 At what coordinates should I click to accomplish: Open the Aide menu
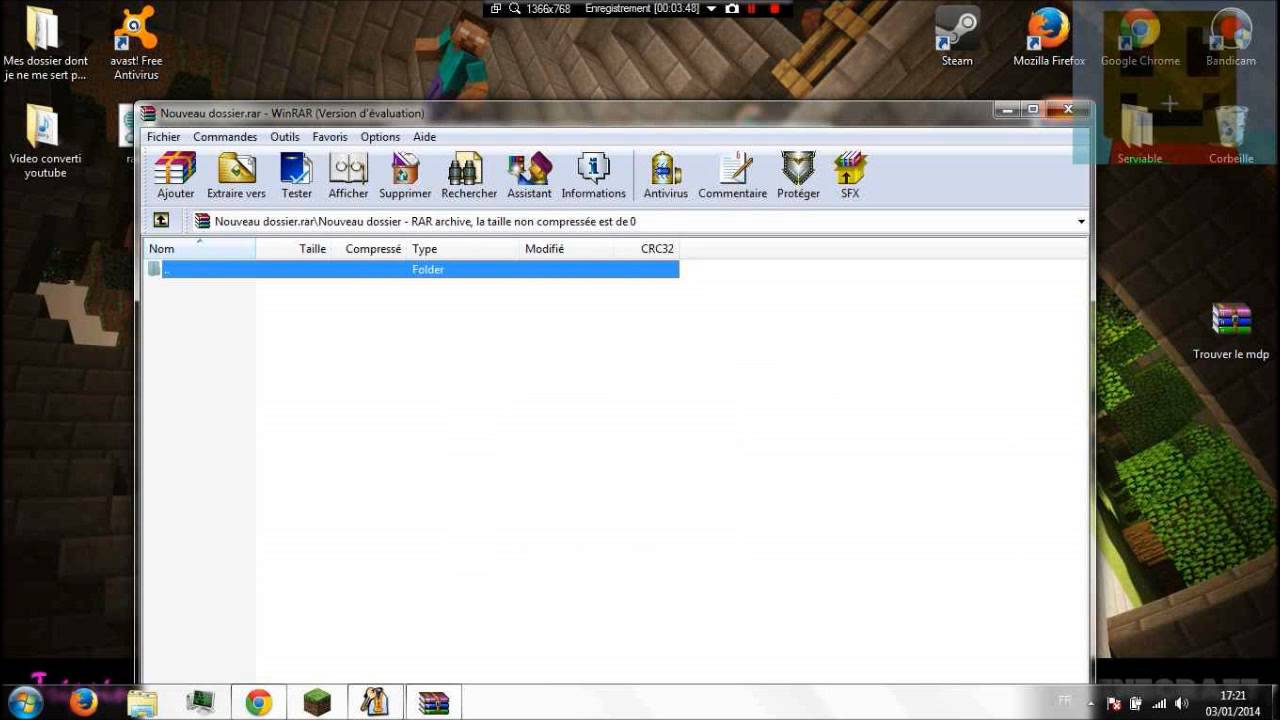pos(425,137)
